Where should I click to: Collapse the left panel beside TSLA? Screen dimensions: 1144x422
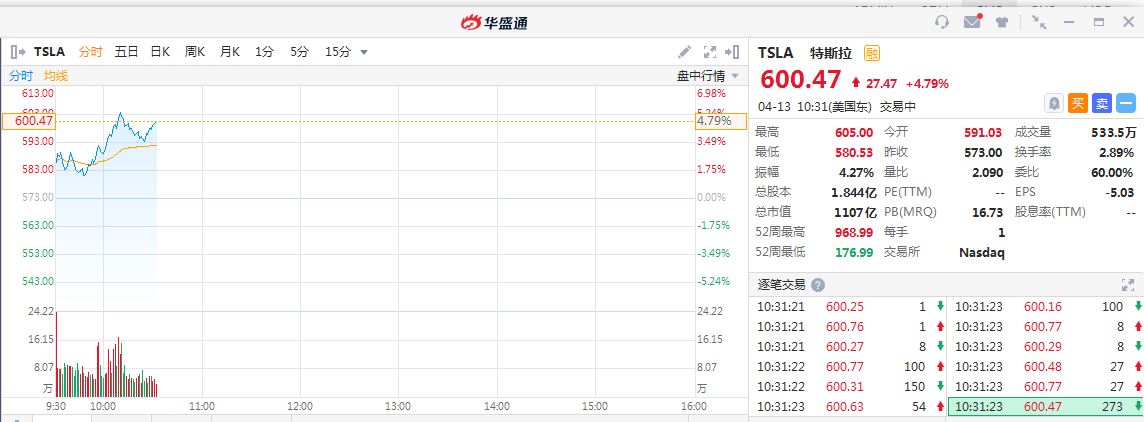(17, 52)
